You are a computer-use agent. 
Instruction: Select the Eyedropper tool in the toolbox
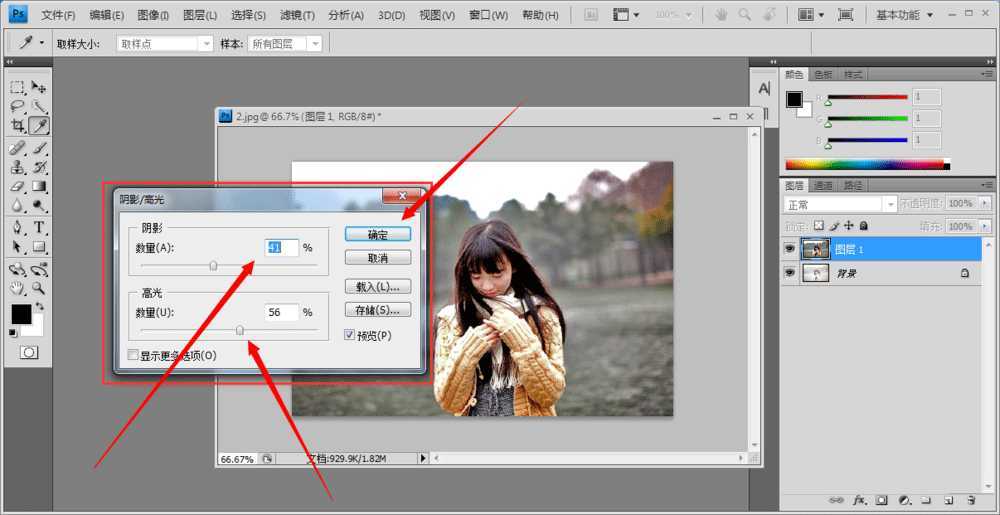pyautogui.click(x=39, y=126)
